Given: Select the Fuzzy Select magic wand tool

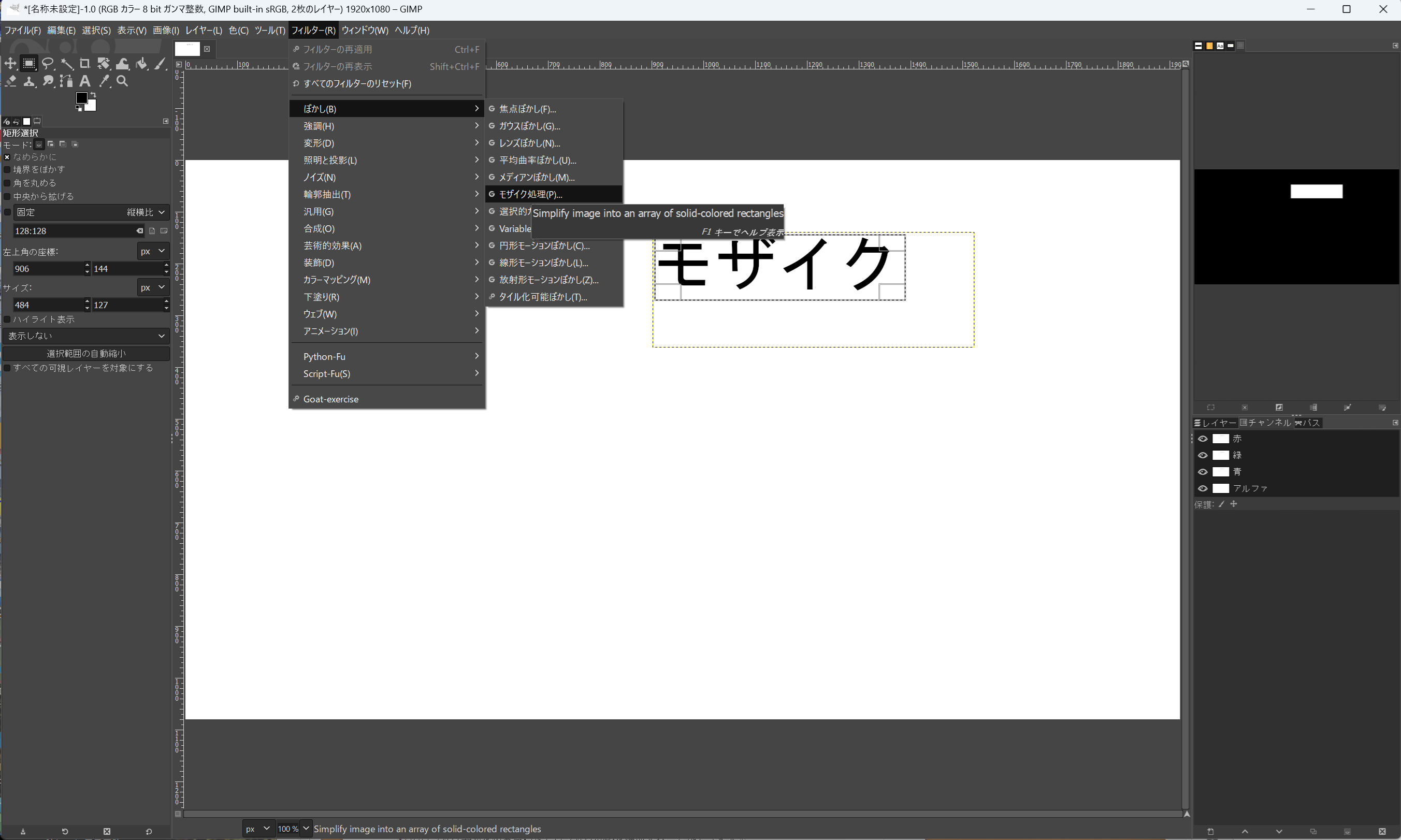Looking at the screenshot, I should pos(67,63).
